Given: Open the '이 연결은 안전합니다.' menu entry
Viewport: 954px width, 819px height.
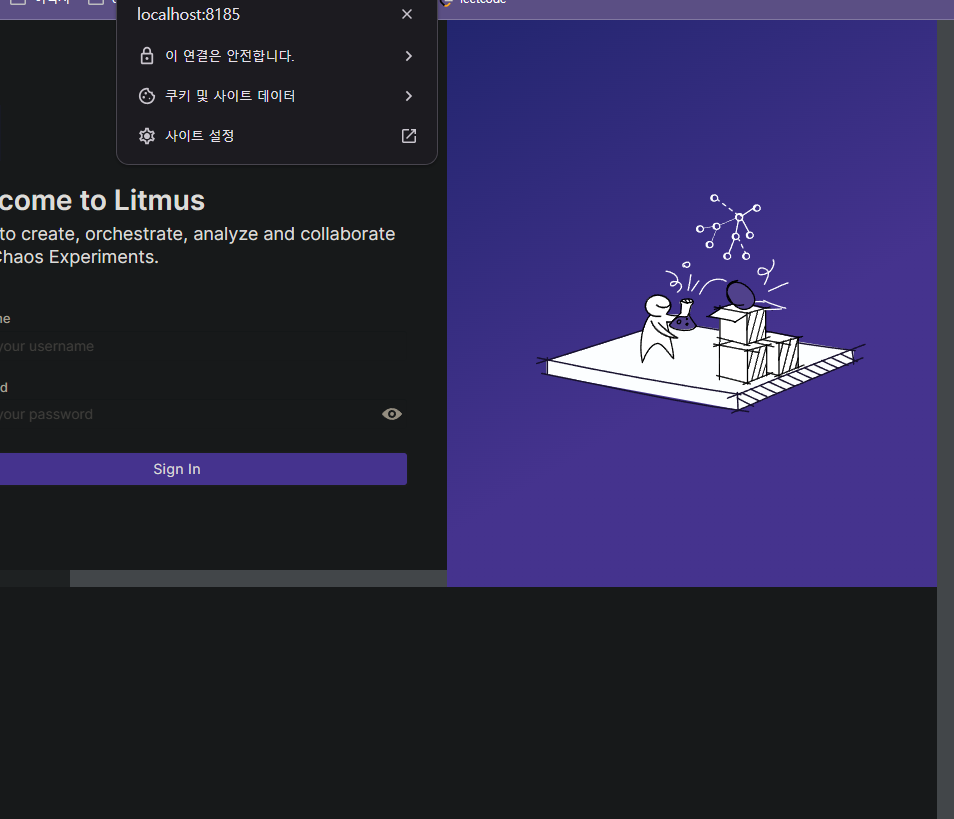Looking at the screenshot, I should coord(277,56).
